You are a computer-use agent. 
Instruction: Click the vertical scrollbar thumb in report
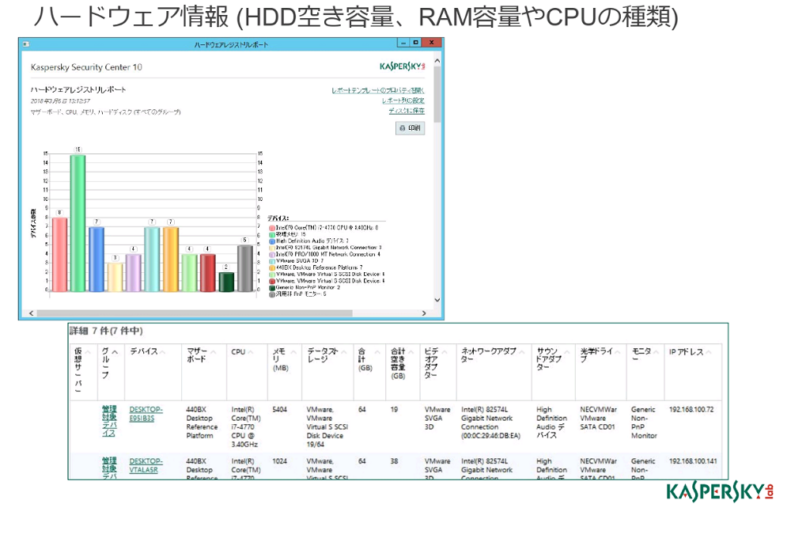437,94
